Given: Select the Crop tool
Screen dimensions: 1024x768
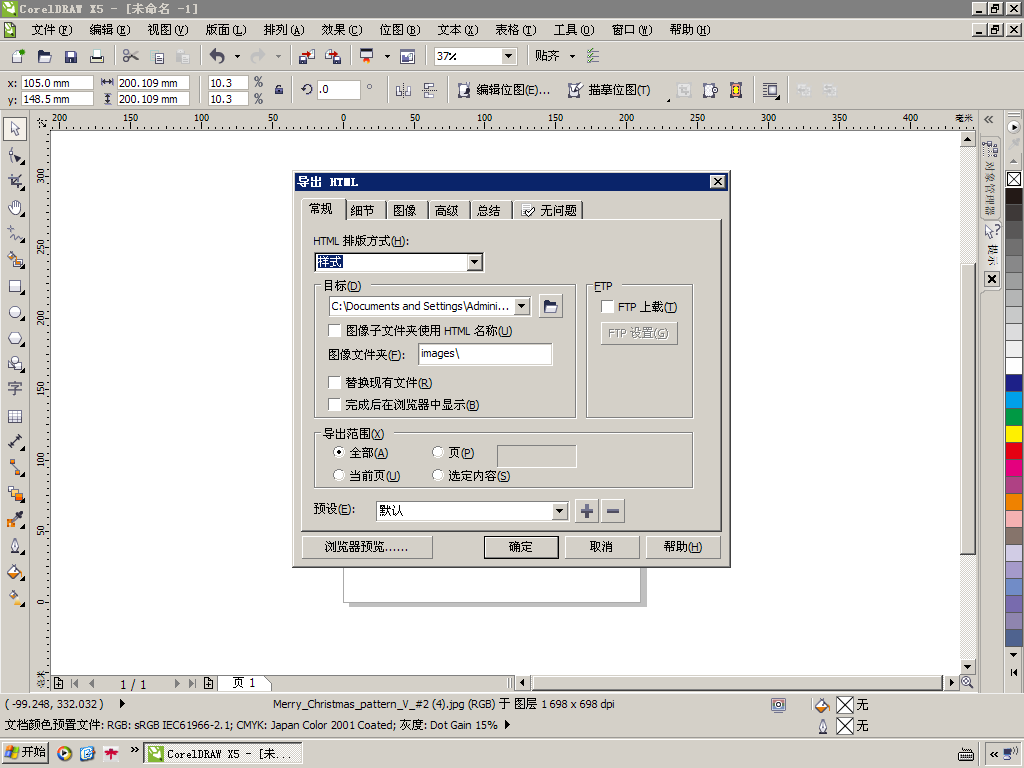Looking at the screenshot, I should click(x=15, y=182).
